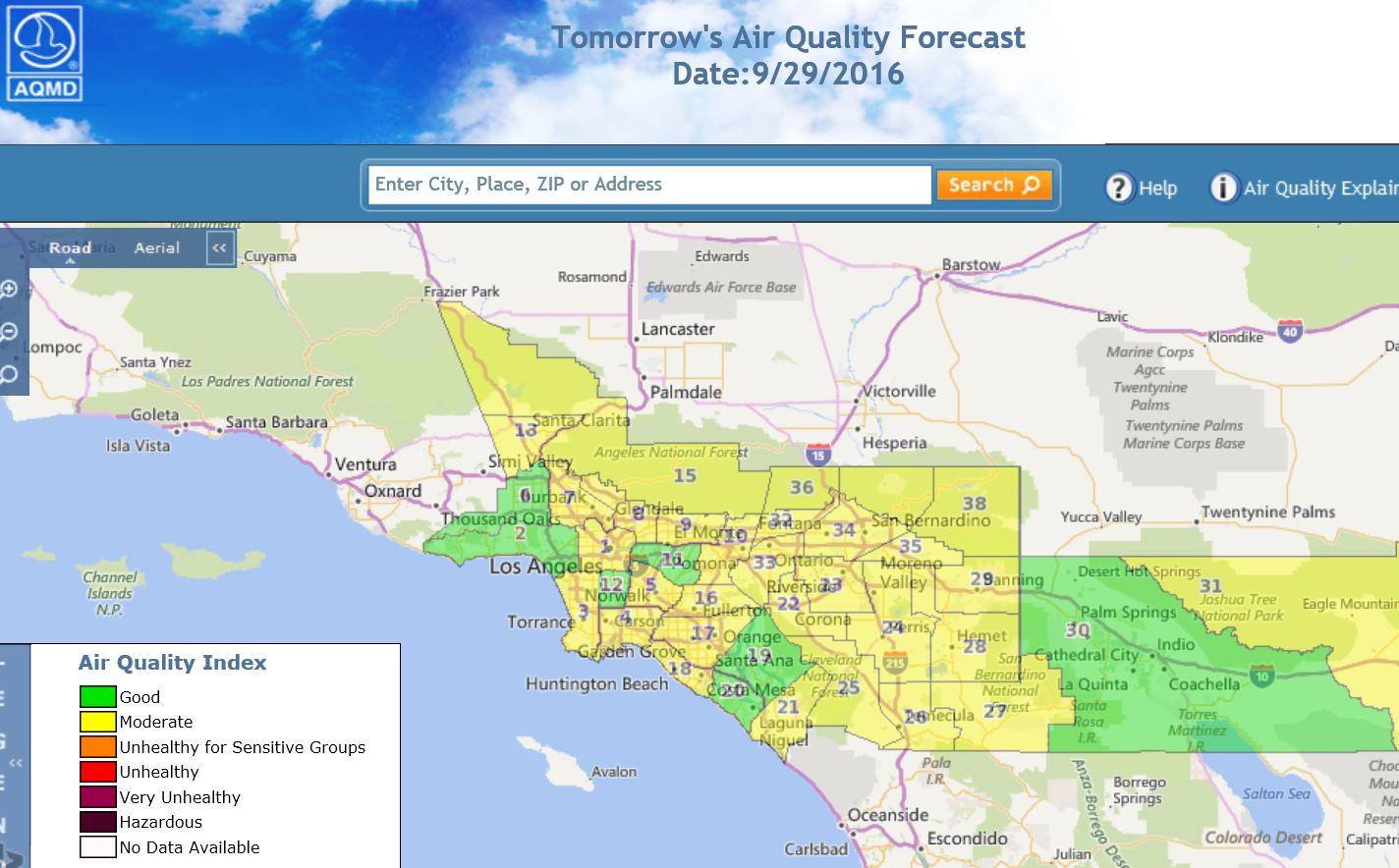Click the magnifier search tool icon on the left
Screen dimensions: 1399x868
click(9, 374)
